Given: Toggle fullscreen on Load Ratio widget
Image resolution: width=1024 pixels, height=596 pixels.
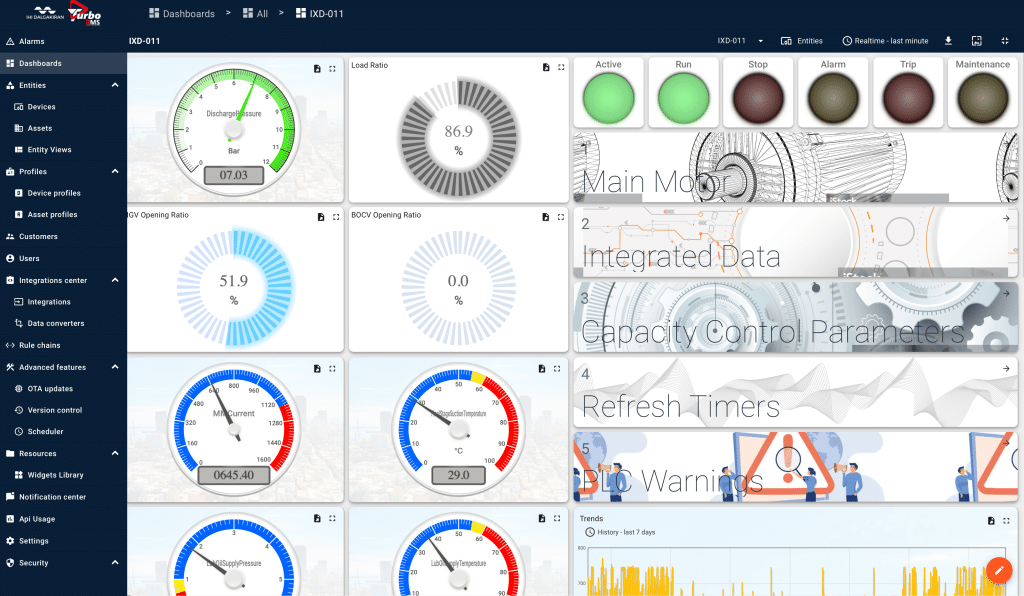Looking at the screenshot, I should tap(561, 67).
